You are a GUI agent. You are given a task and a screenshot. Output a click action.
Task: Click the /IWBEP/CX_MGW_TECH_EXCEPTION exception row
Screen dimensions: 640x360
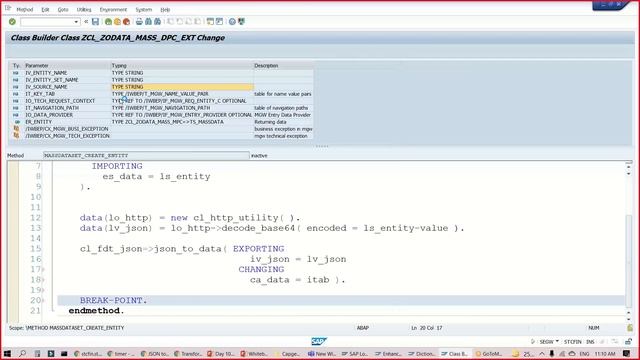(67, 136)
